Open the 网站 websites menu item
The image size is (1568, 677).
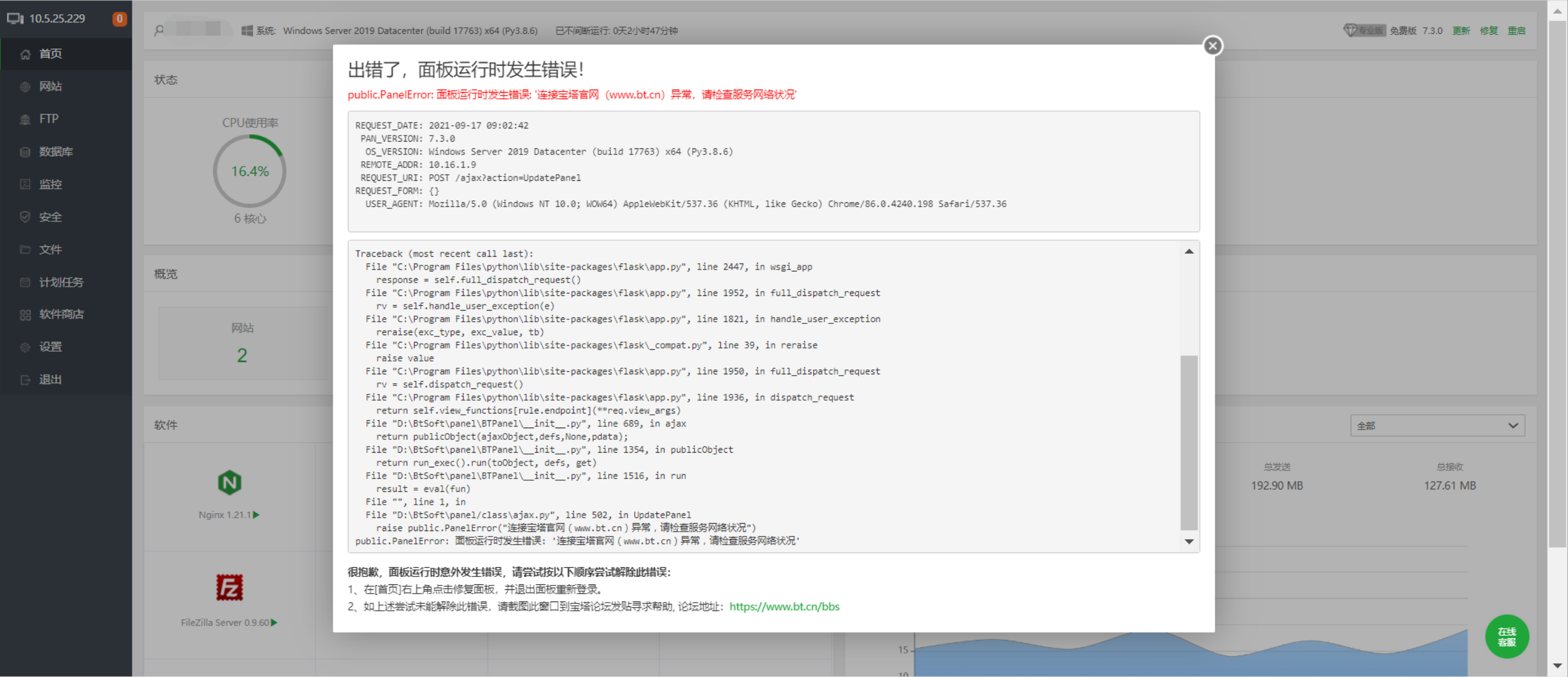coord(66,86)
